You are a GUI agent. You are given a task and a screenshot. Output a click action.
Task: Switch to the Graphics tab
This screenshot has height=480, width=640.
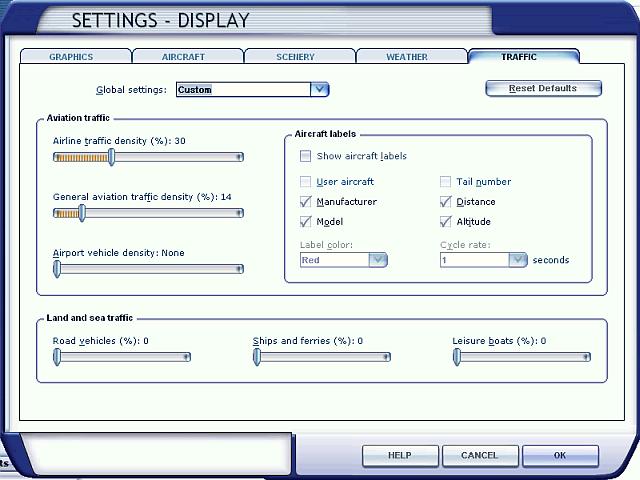pyautogui.click(x=71, y=57)
